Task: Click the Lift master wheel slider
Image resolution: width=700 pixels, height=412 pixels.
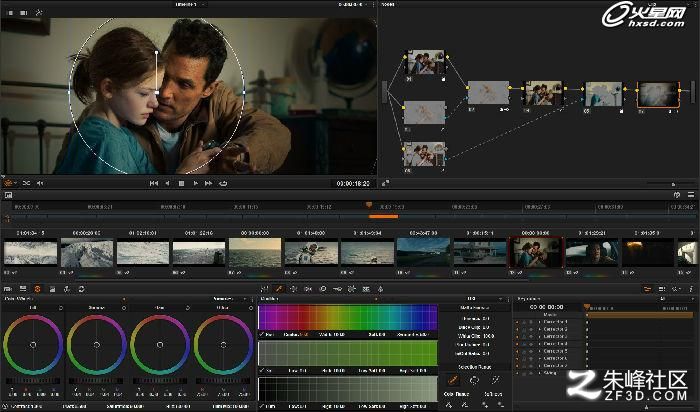Action: pos(33,381)
